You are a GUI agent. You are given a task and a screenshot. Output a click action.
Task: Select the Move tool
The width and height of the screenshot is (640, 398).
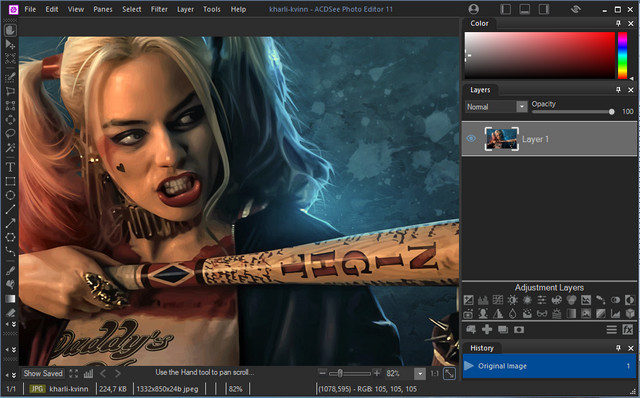point(10,44)
